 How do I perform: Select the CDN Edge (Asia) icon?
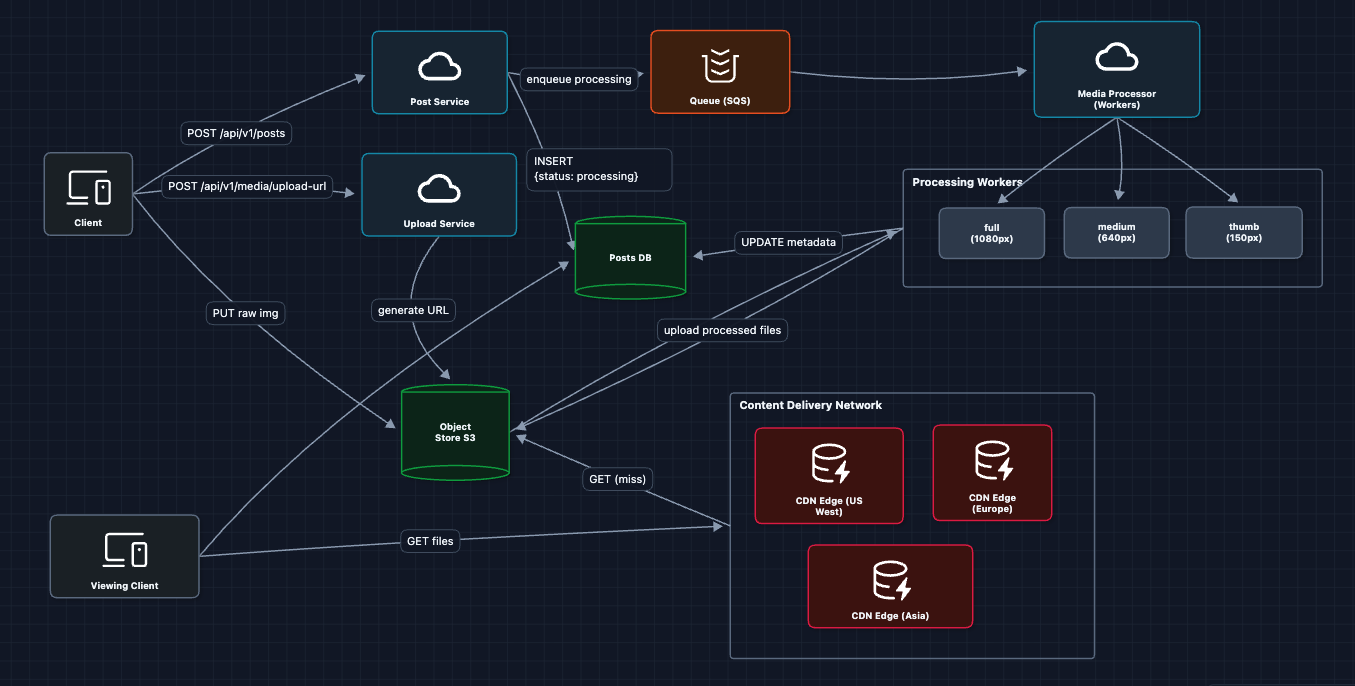889,581
